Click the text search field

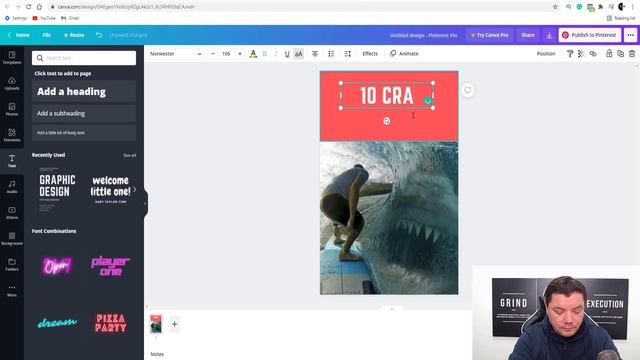point(84,58)
